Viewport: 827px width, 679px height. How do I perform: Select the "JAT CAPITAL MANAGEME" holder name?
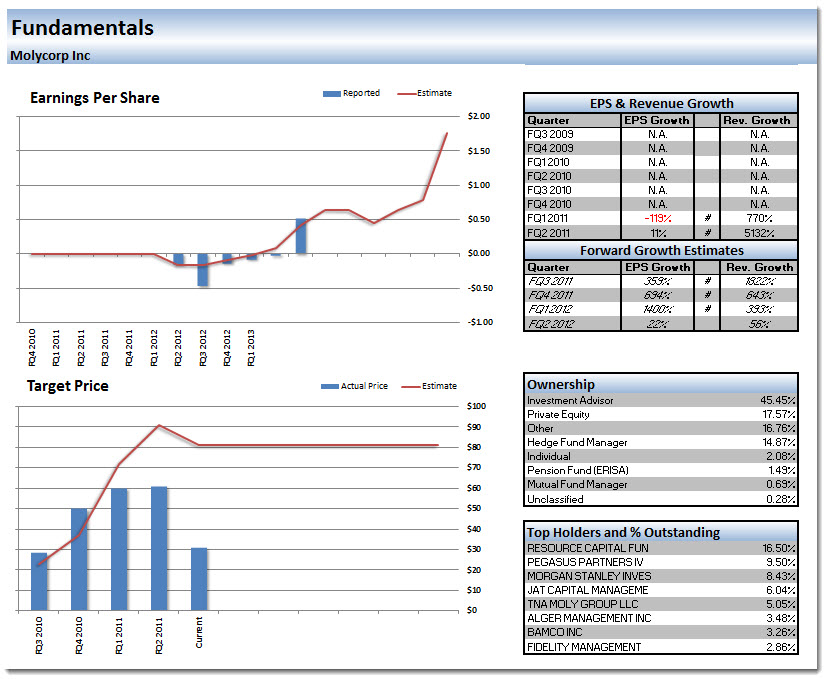(x=588, y=590)
